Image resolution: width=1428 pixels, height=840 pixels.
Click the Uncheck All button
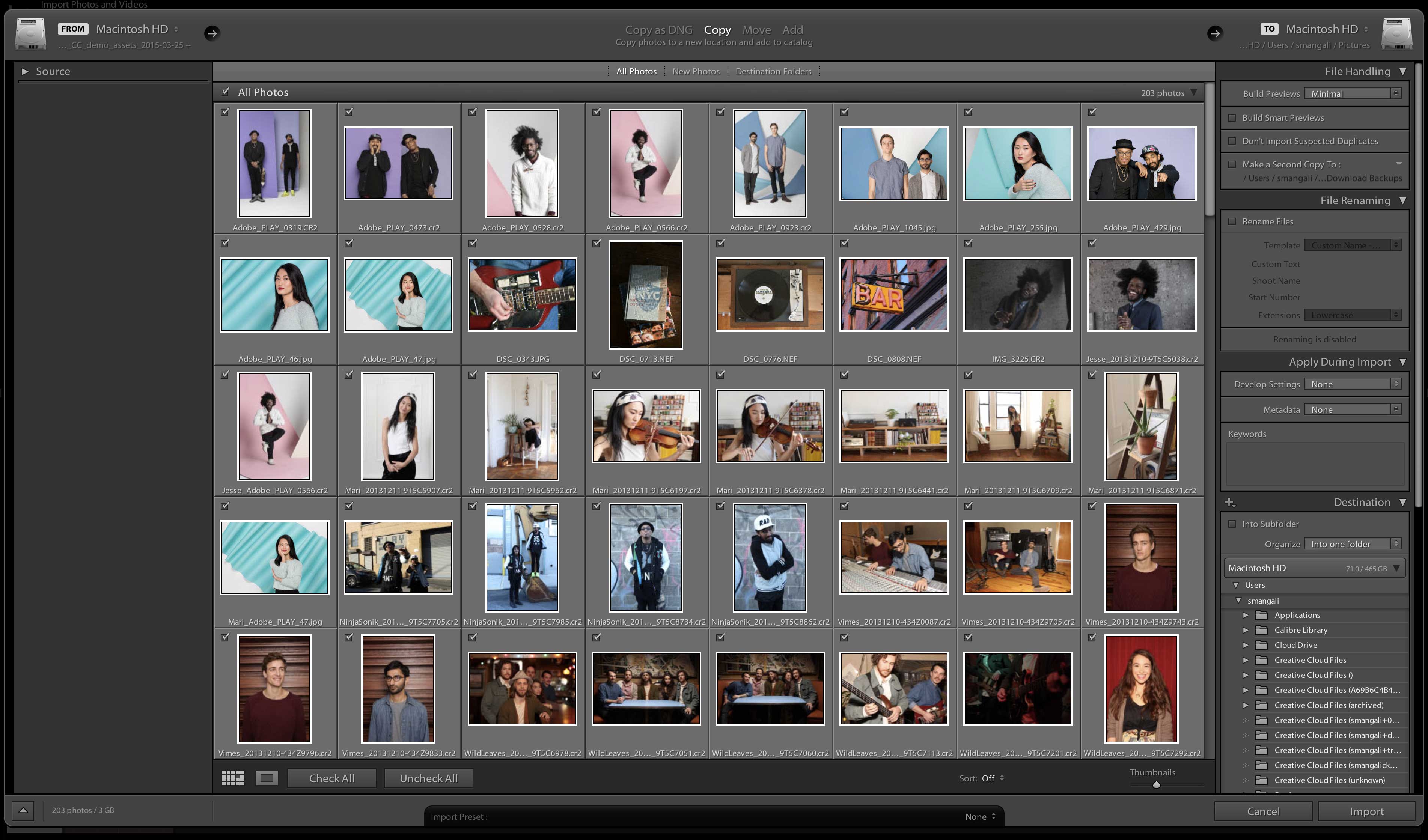click(428, 778)
